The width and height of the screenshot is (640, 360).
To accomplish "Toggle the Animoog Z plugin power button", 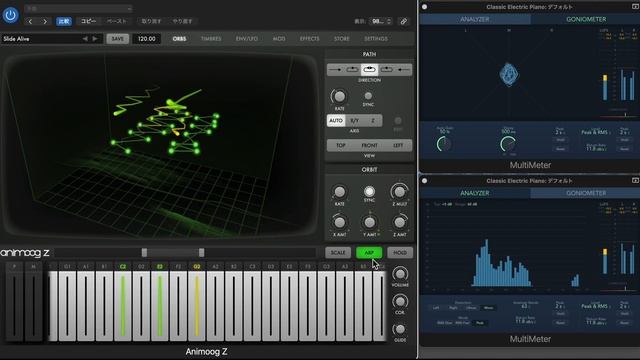I will pos(10,15).
